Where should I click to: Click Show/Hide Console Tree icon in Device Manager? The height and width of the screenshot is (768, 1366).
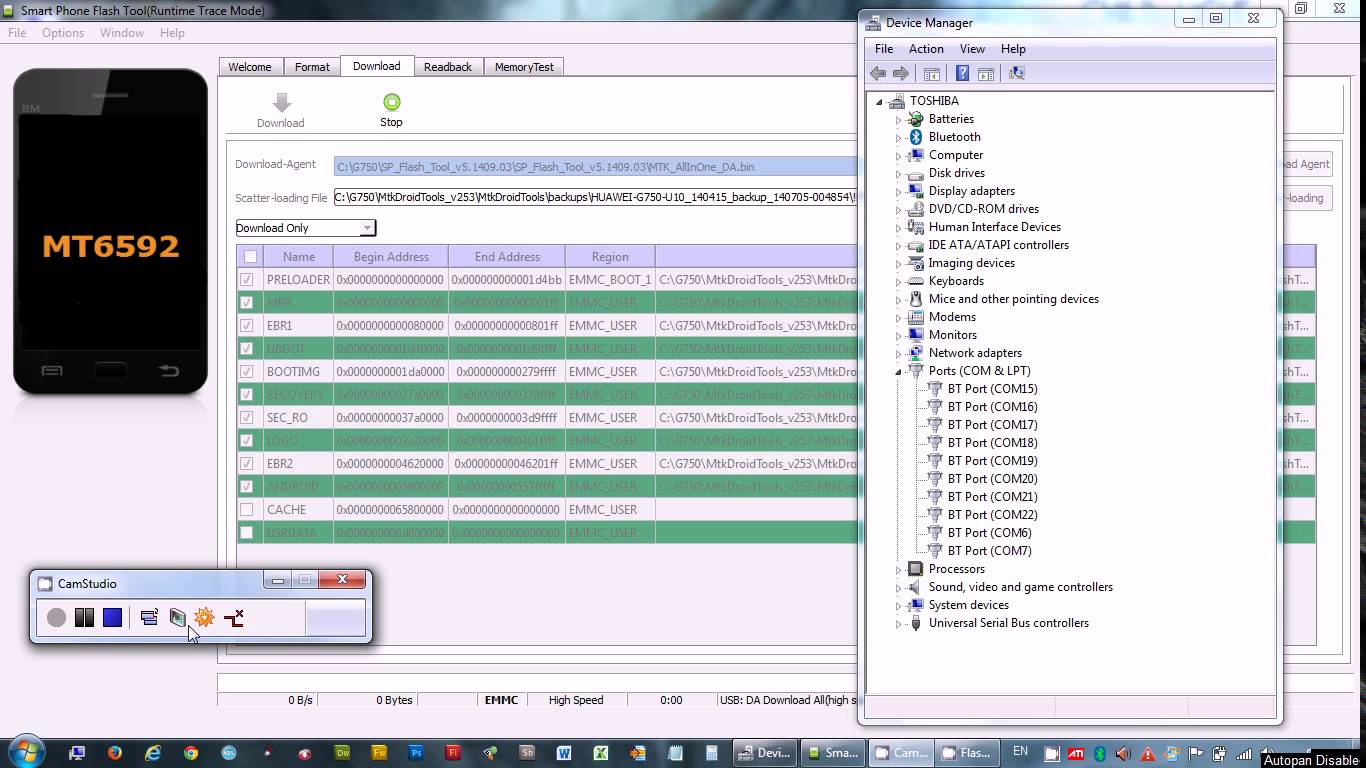point(932,73)
